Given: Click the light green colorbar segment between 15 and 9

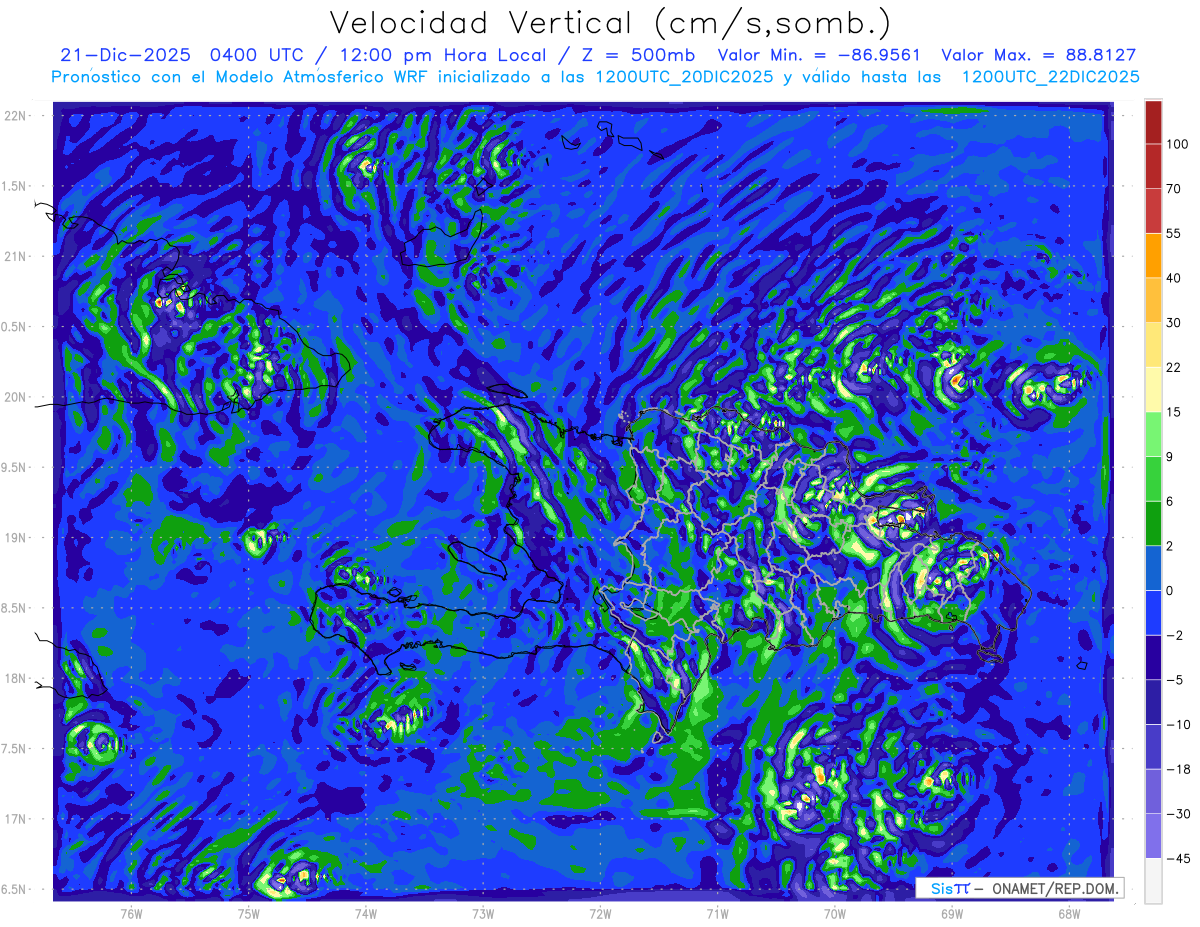Looking at the screenshot, I should [1153, 434].
